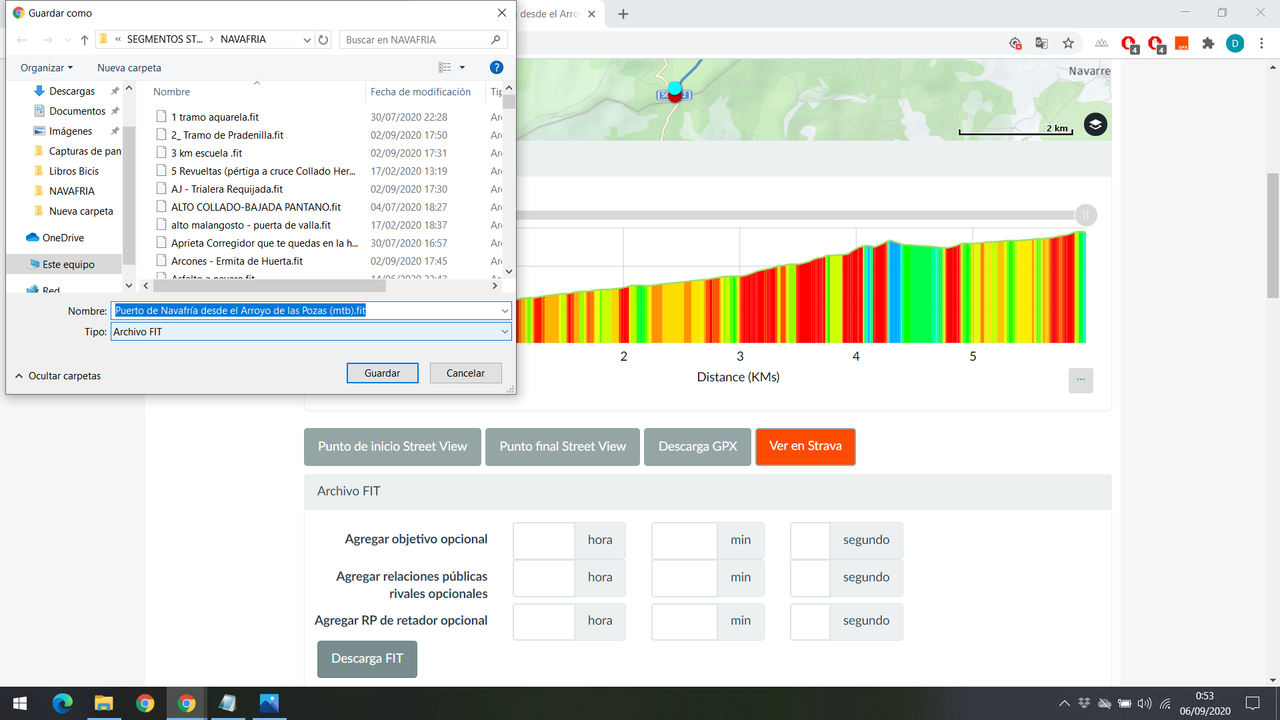Click Punto final Street View button
This screenshot has width=1280, height=720.
pos(563,446)
